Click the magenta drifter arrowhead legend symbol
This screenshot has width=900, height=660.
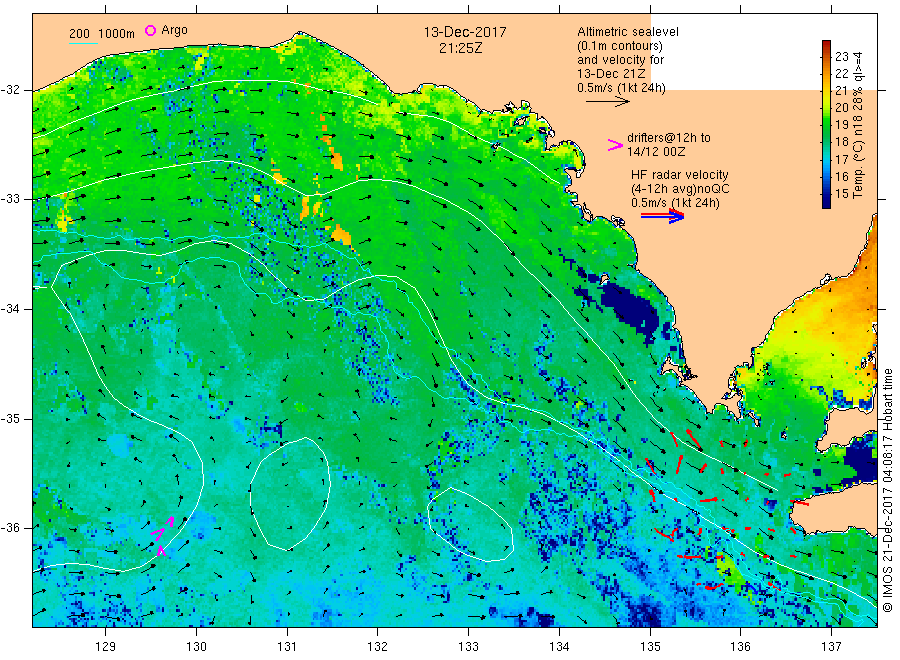click(x=615, y=145)
